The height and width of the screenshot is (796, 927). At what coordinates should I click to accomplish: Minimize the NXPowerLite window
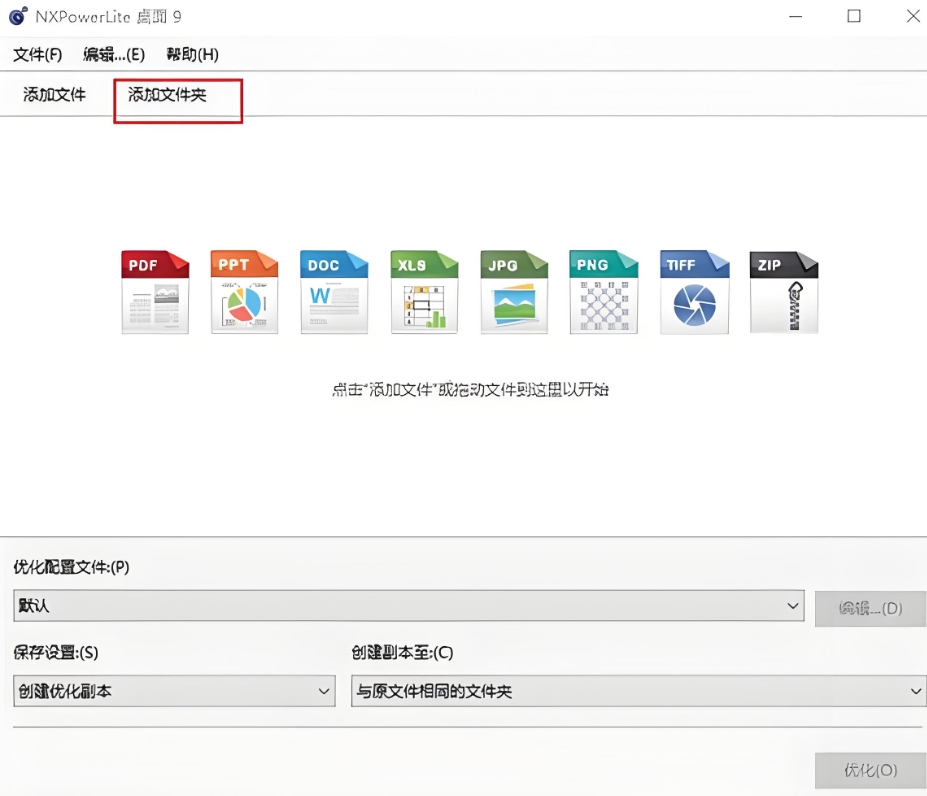click(x=796, y=16)
